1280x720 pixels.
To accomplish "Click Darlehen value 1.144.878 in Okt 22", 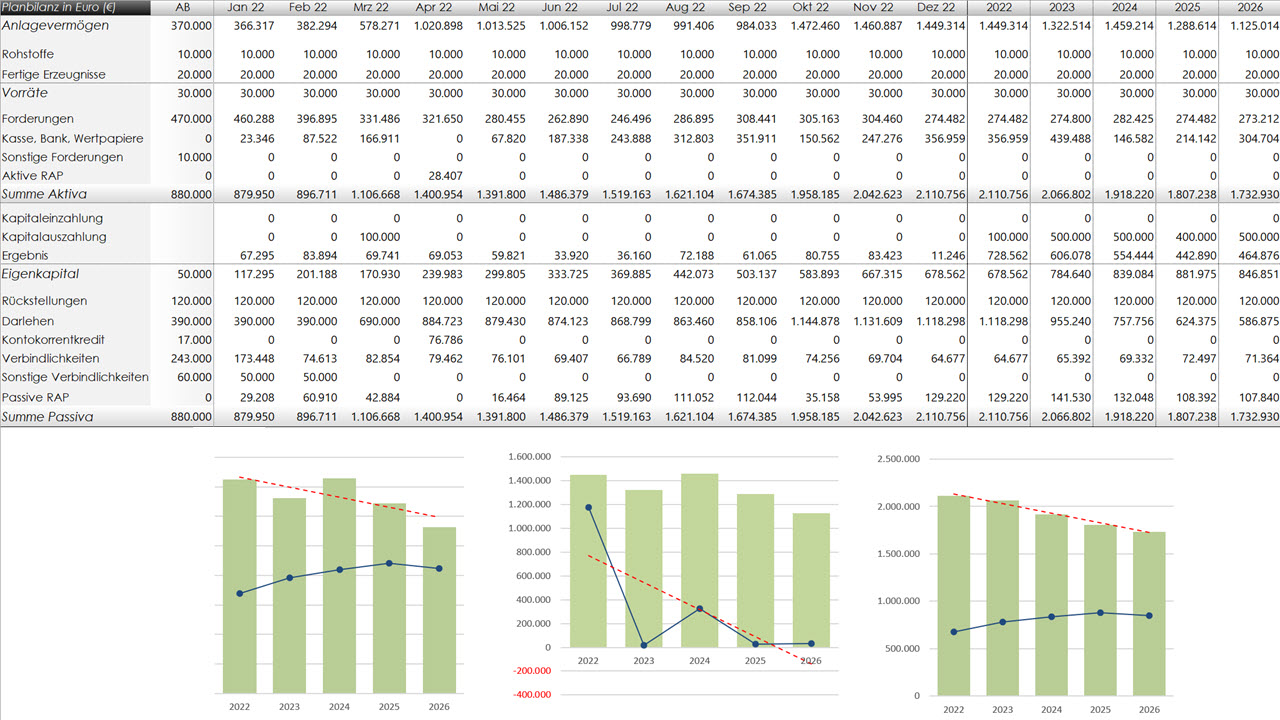I will [x=816, y=321].
